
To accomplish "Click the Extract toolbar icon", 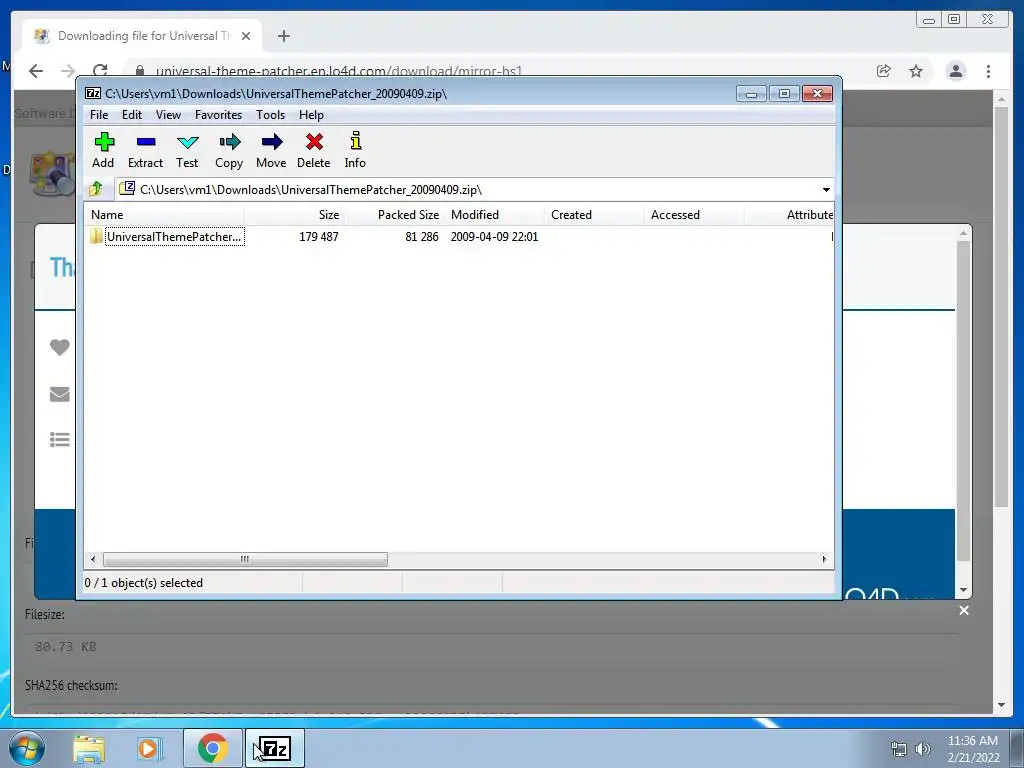I will [145, 150].
